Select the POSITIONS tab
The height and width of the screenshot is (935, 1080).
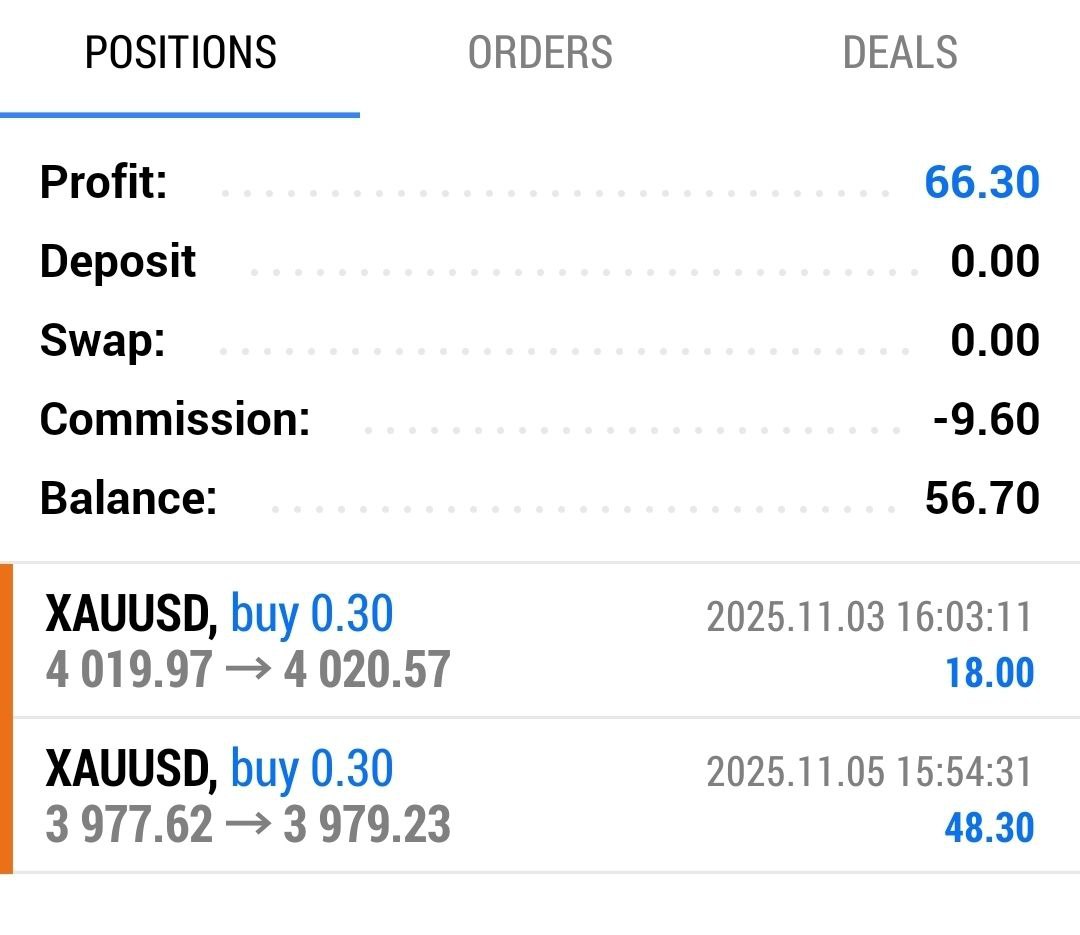[180, 53]
